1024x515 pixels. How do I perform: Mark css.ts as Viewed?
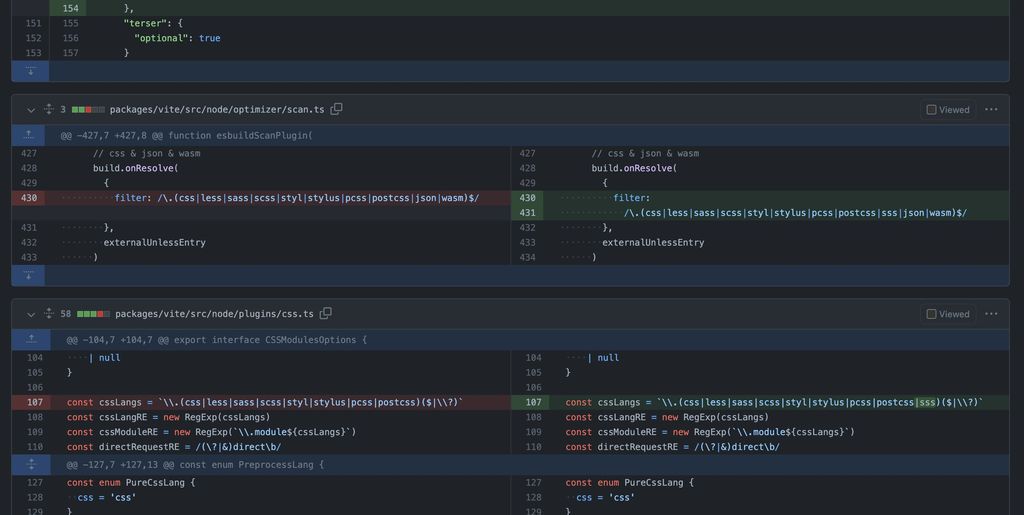[948, 314]
